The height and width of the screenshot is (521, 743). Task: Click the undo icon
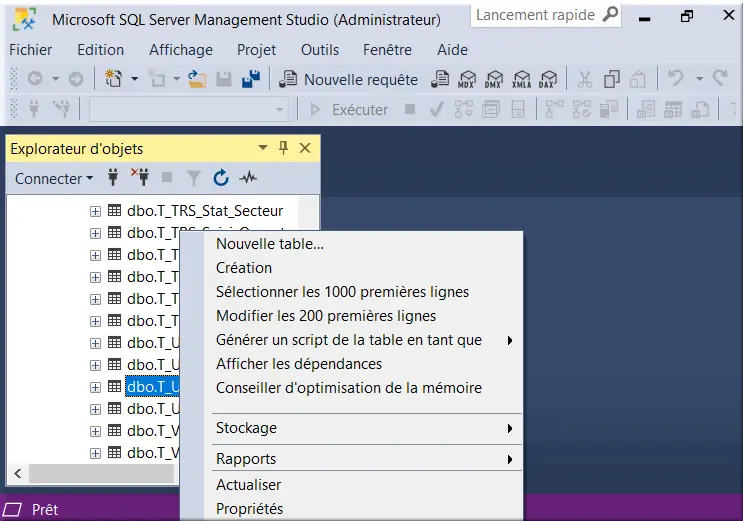pos(676,78)
